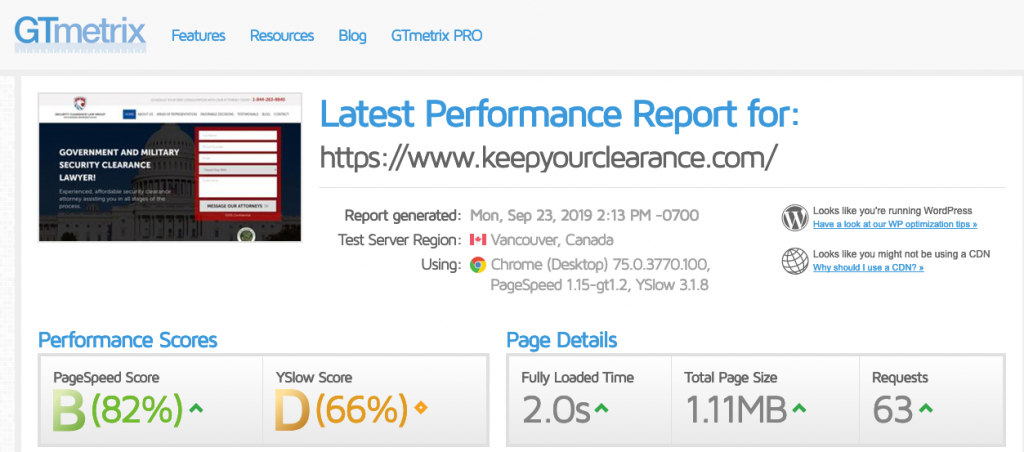Click the '(82%)' PageSpeed percentage
Image resolution: width=1024 pixels, height=452 pixels.
[x=137, y=410]
